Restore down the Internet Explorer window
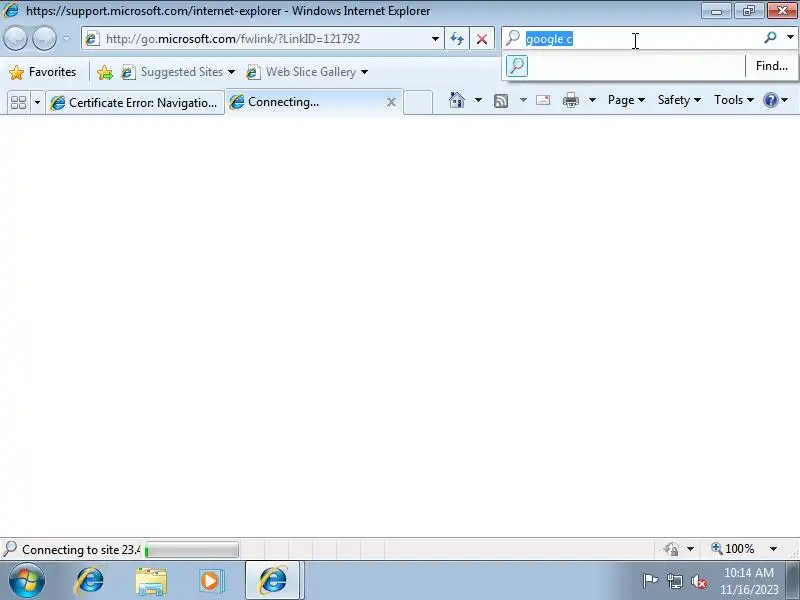This screenshot has width=800, height=600. pos(748,11)
